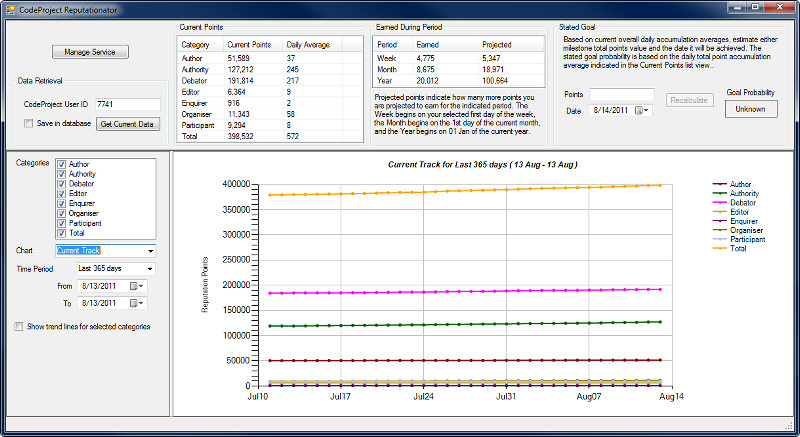The width and height of the screenshot is (800, 437).
Task: Select the Week row in Earned During Period
Action: coord(459,58)
